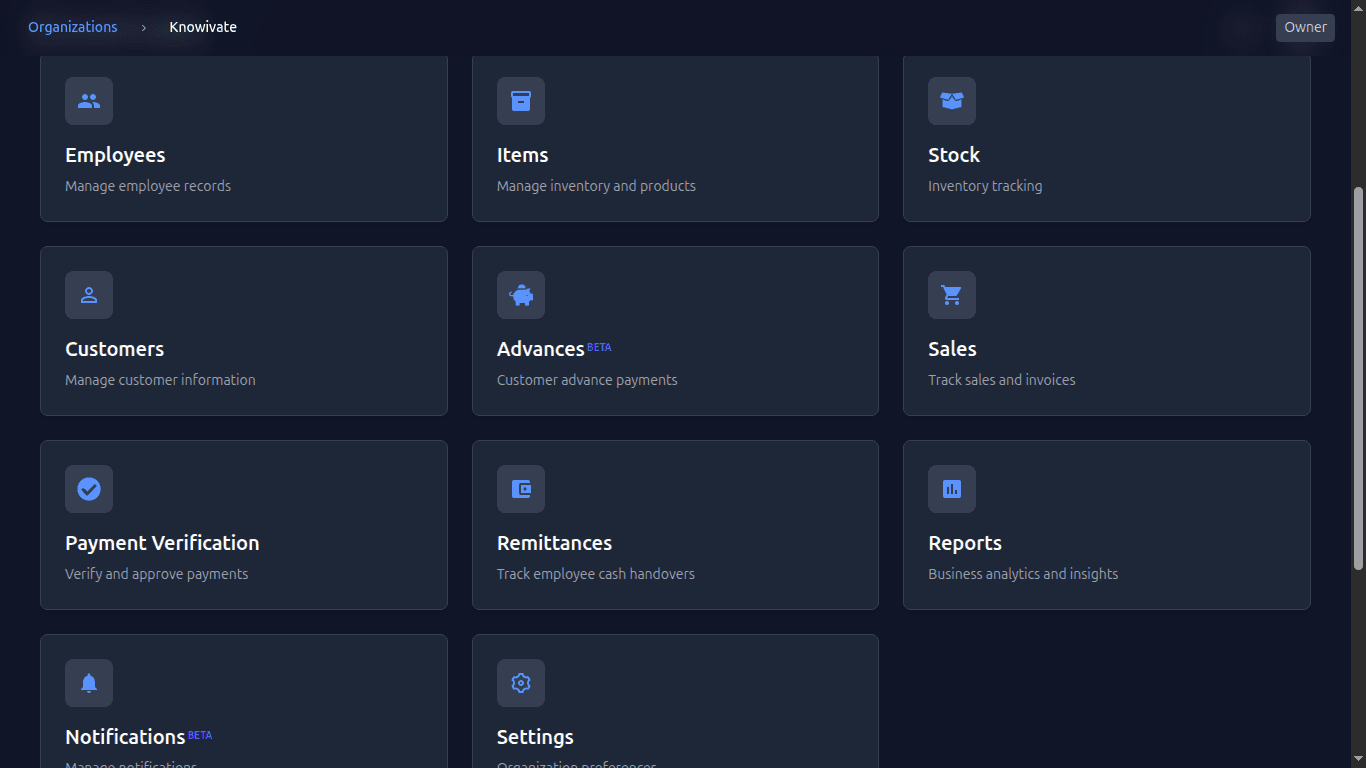Open the Items card title
Screen dimensions: 1366x768
[523, 155]
